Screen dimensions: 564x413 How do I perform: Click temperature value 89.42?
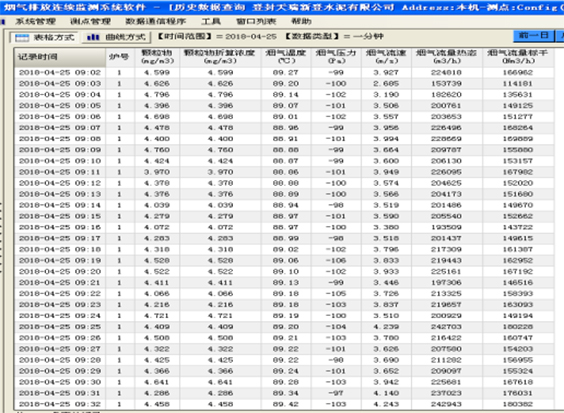tap(286, 404)
